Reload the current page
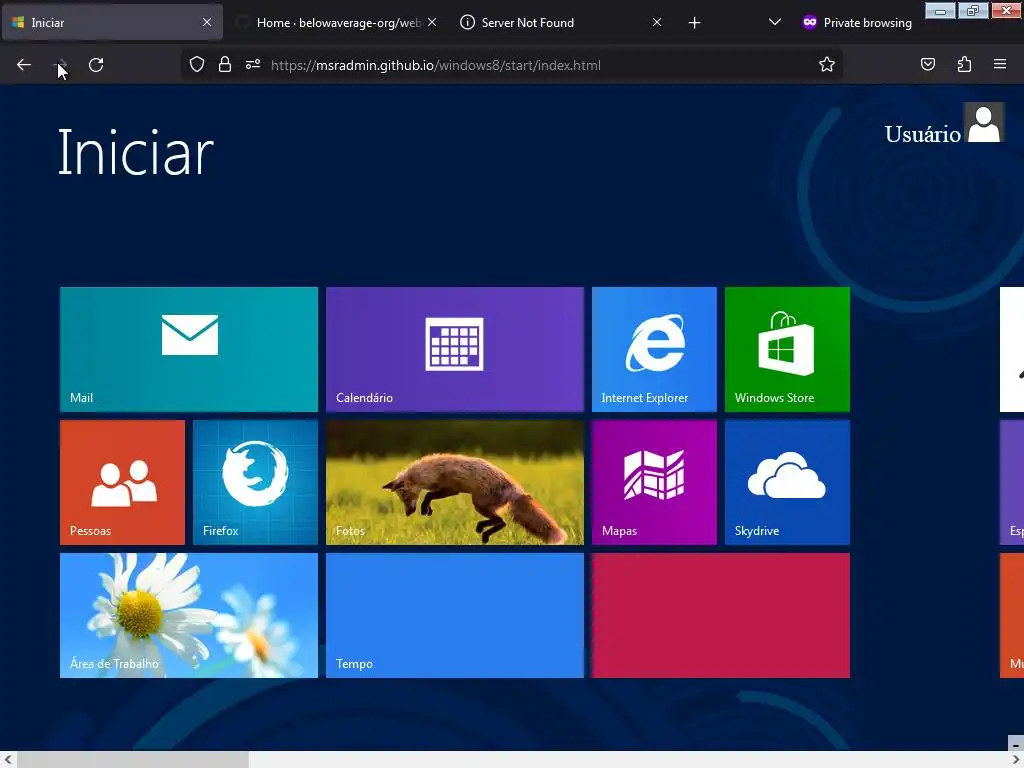 coord(96,65)
